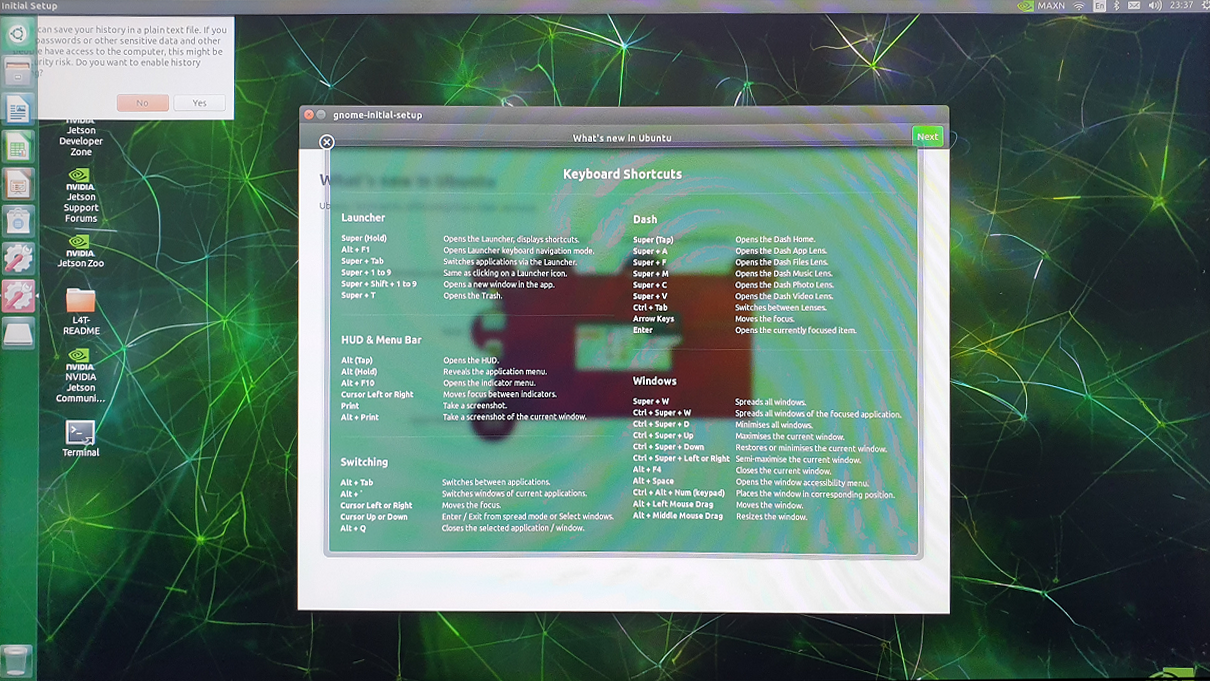
Task: Click 'Opens the HUD.' description text
Action: pyautogui.click(x=470, y=360)
